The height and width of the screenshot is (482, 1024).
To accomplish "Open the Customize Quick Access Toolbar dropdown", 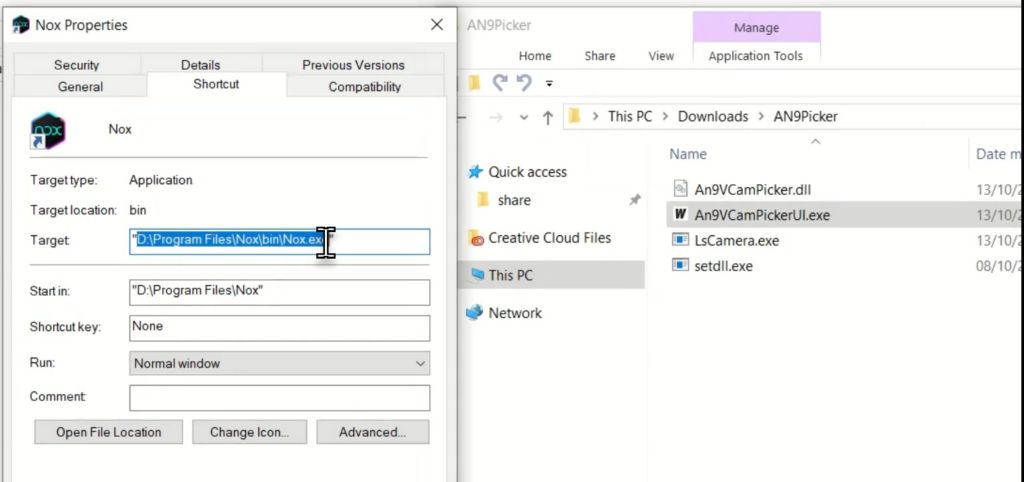I will point(549,83).
